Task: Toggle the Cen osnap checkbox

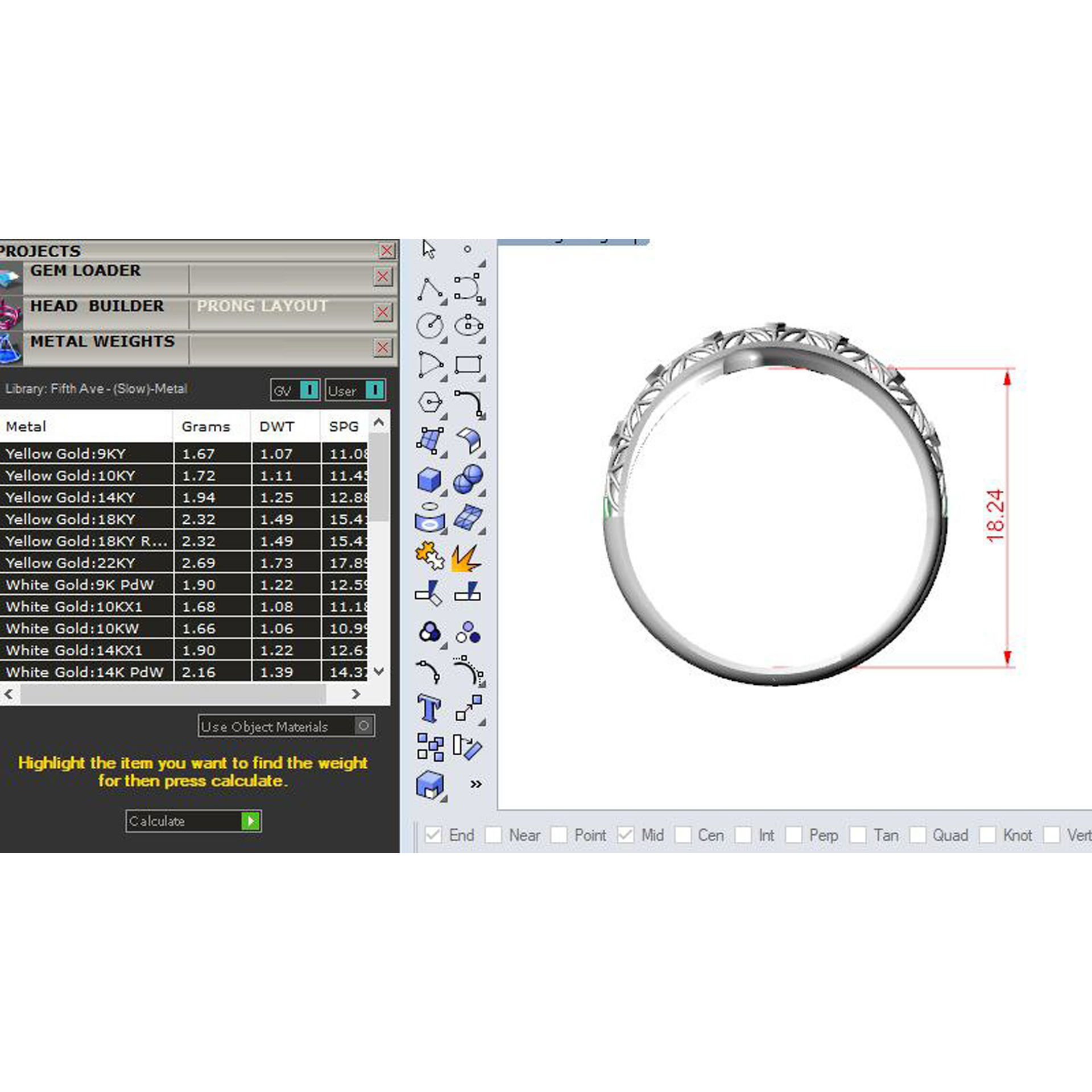Action: click(x=683, y=835)
